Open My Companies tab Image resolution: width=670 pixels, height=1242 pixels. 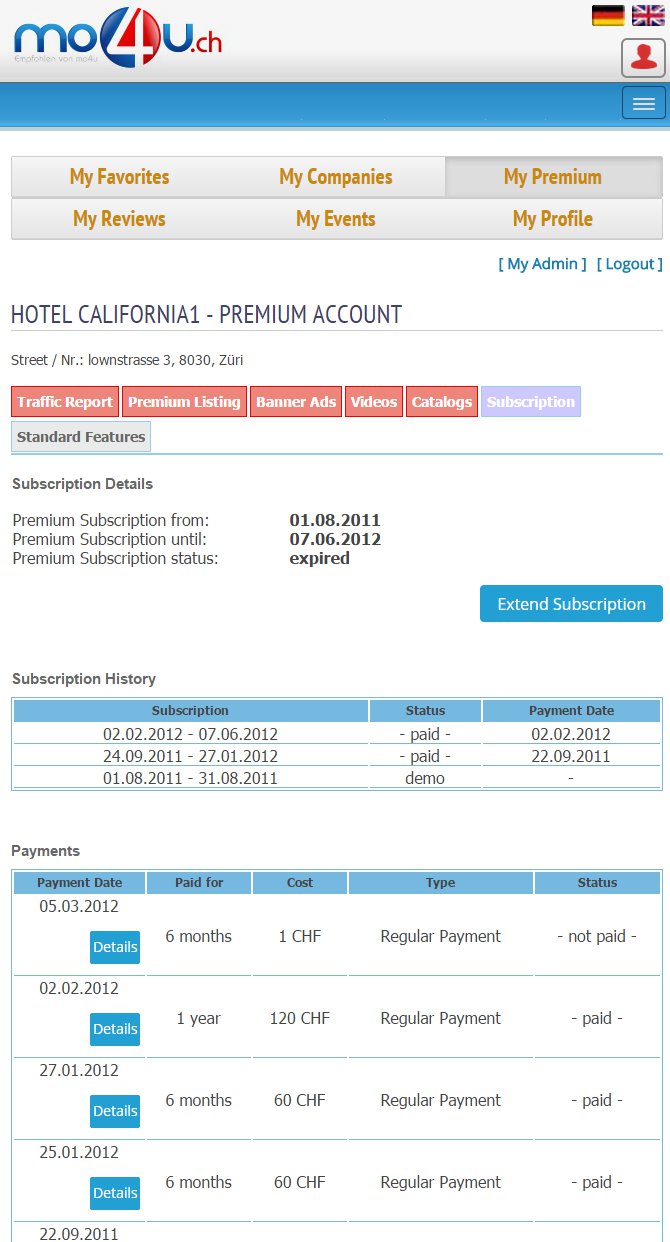pyautogui.click(x=336, y=177)
